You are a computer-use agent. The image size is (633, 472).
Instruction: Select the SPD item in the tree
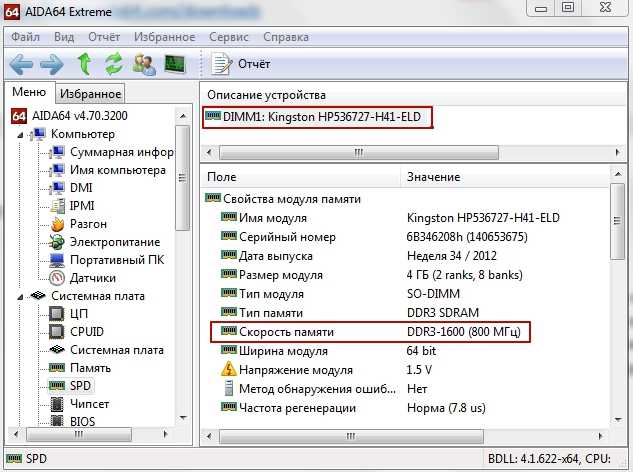(80, 386)
